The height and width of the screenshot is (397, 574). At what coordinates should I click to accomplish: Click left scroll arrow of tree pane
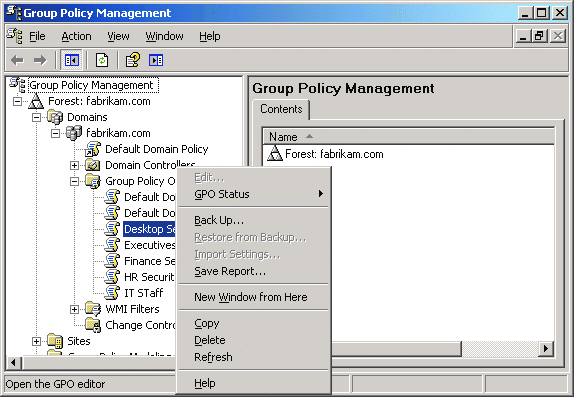(14, 363)
